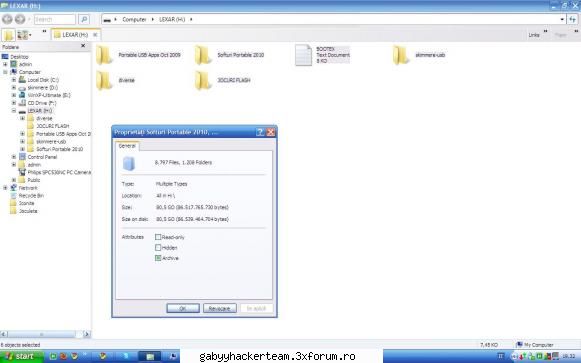Select the diverse folder icon in file pane

[104, 80]
